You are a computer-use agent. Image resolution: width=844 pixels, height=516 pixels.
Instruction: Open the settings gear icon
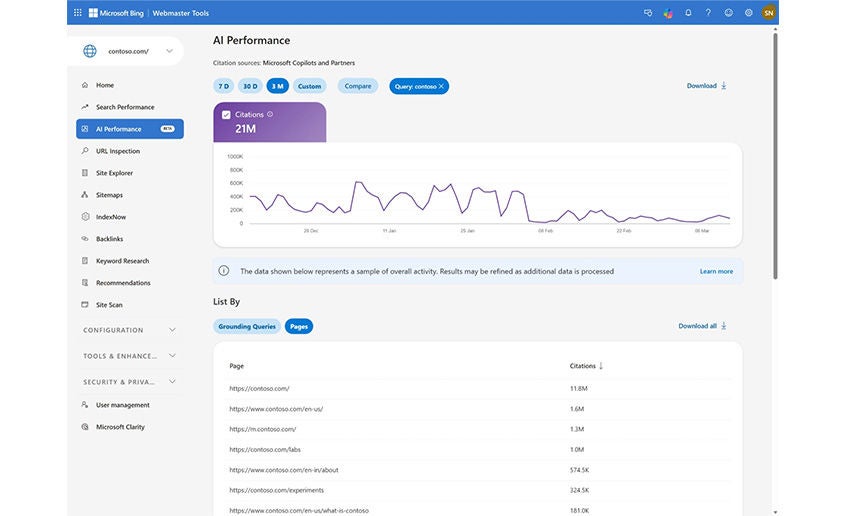click(x=748, y=13)
